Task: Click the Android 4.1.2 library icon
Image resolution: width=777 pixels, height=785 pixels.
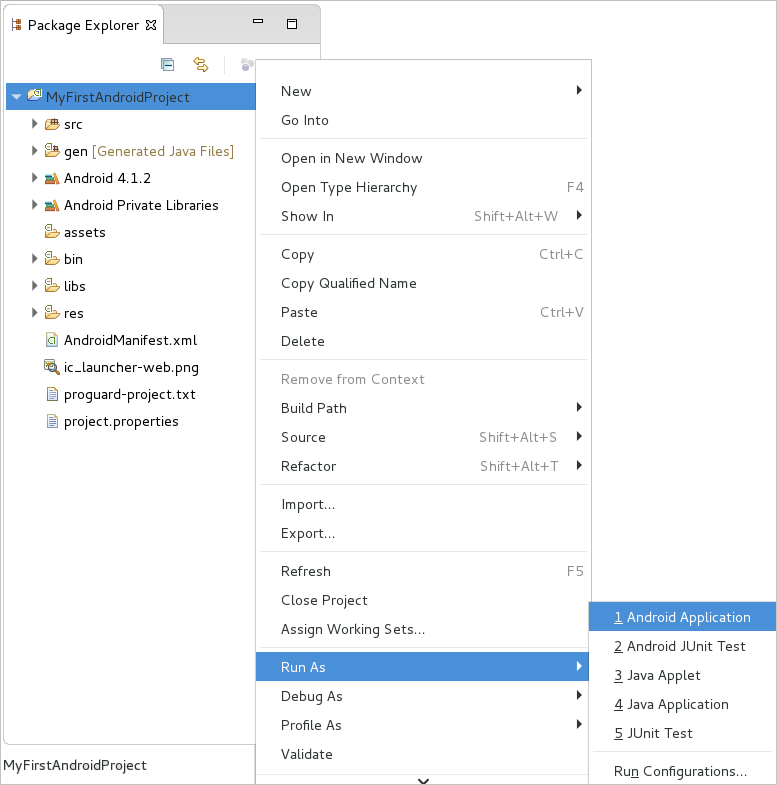Action: coord(52,178)
